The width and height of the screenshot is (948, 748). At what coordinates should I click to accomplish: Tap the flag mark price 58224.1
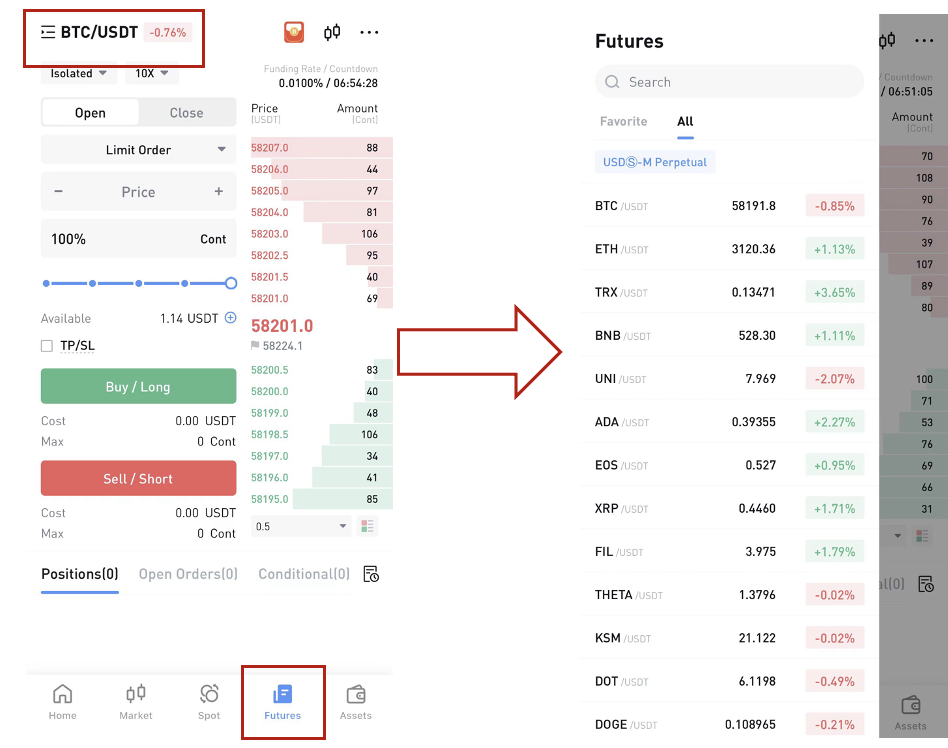pos(277,346)
